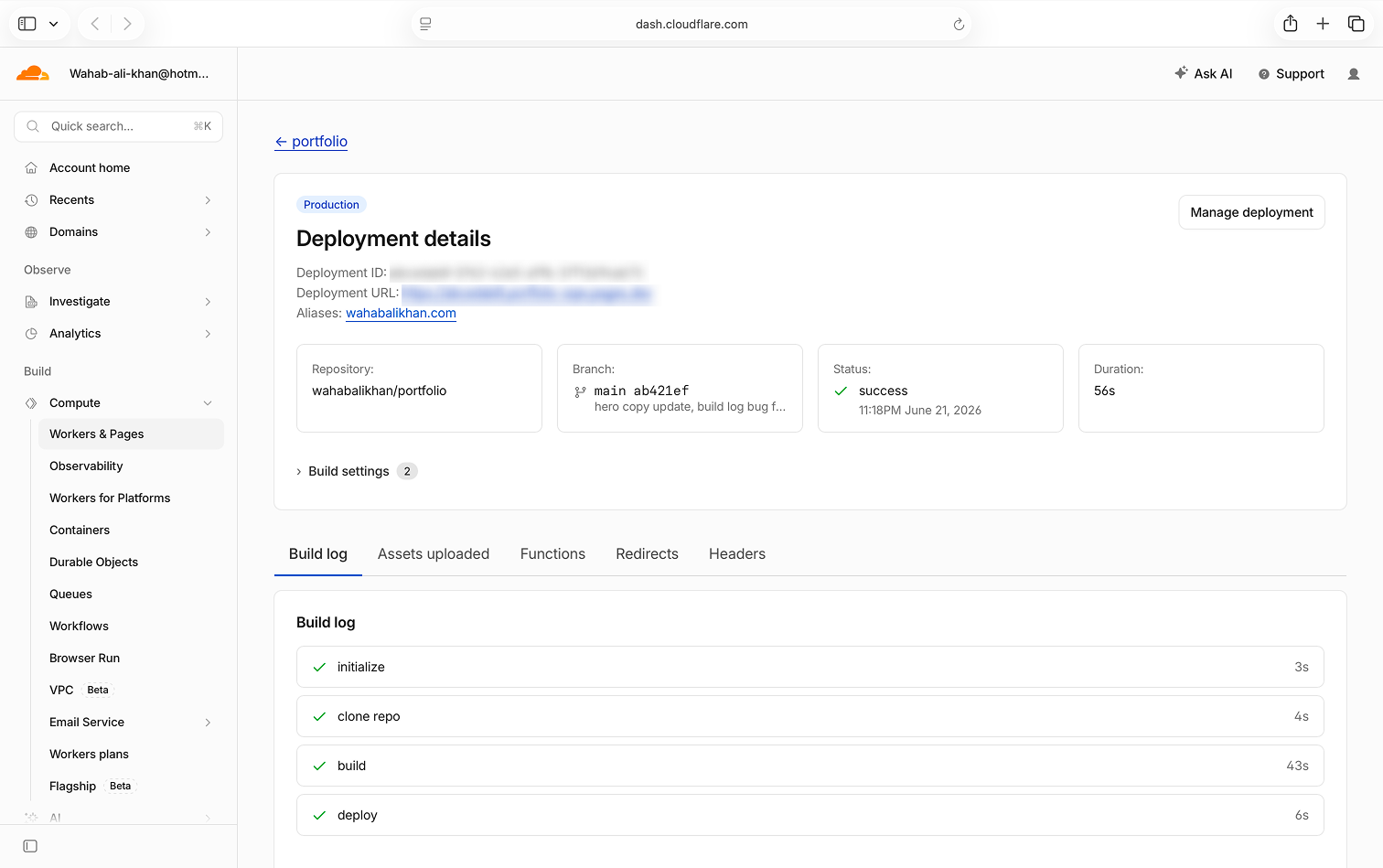Click the wahabalikhan/portfolio repository text
Screen dimensions: 1383x868
pyautogui.click(x=380, y=391)
